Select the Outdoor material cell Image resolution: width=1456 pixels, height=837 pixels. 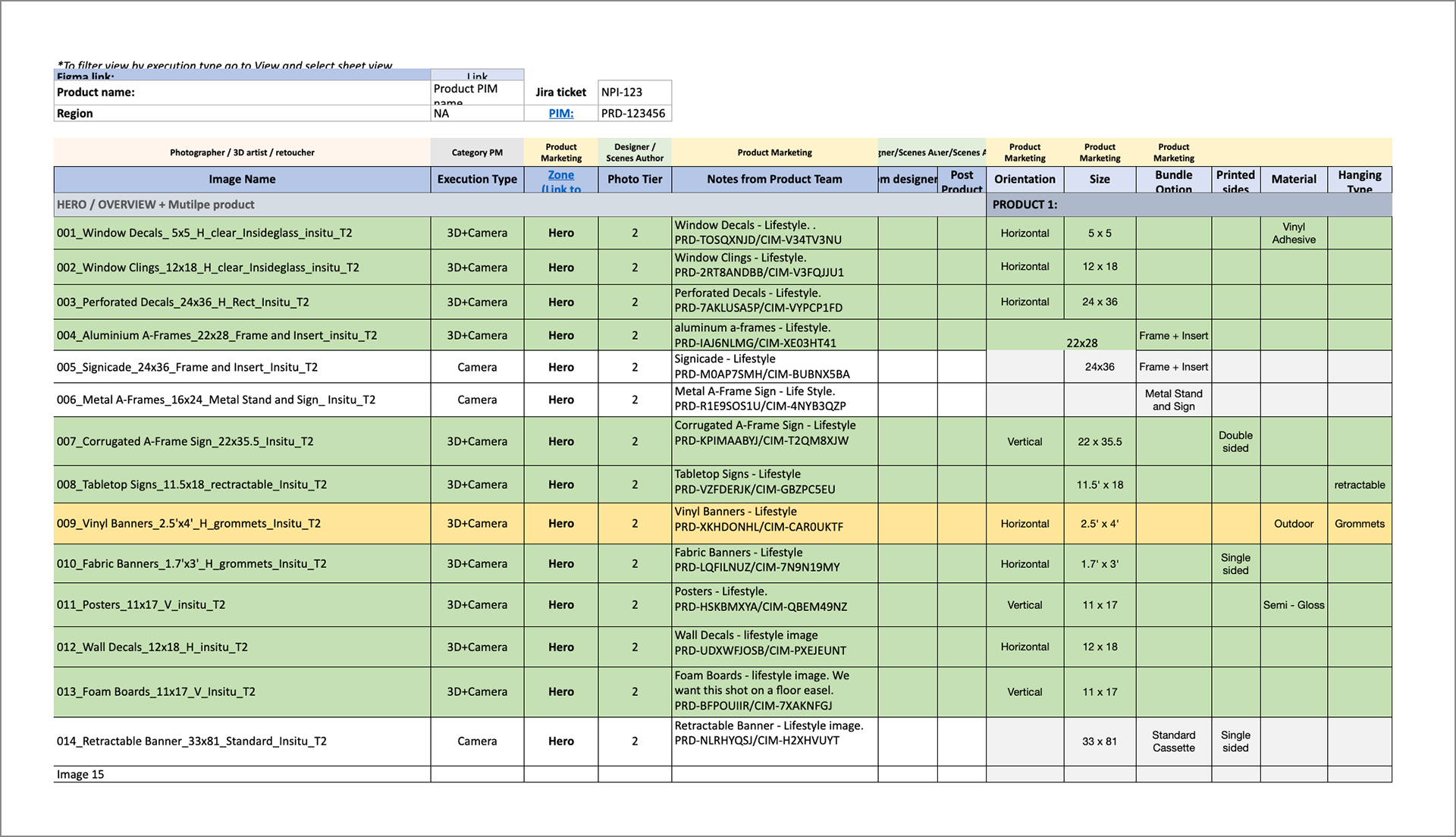point(1294,523)
